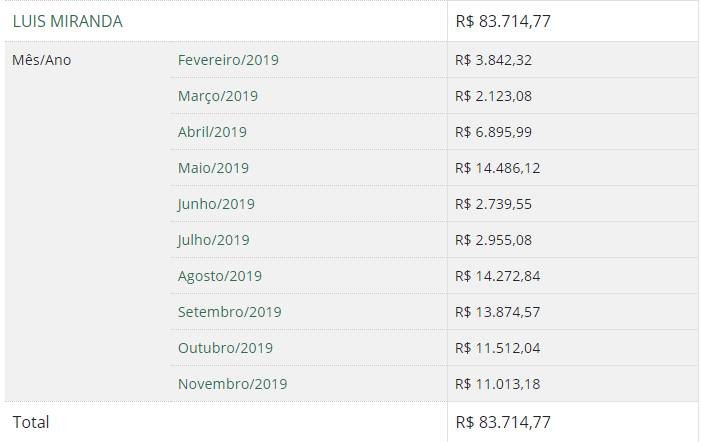Open the Março/2019 month link
701x442 pixels.
tap(218, 96)
